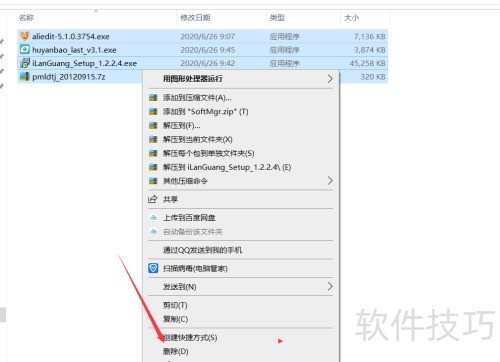Viewport: 500px width, 362px height.
Task: Select the file name iLanGuang_Setup_1.2.2.4.exe
Action: pos(84,63)
